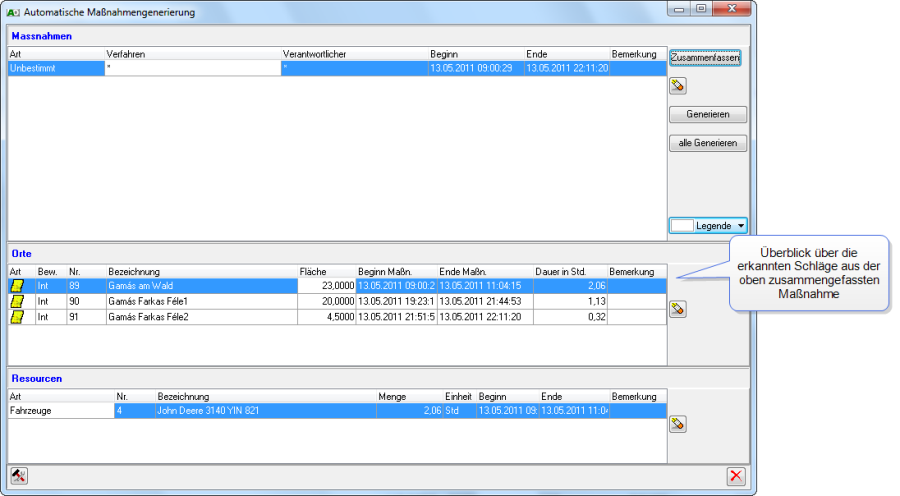The image size is (900, 496).
Task: Click the tools icon at bottom left
Action: (x=18, y=476)
